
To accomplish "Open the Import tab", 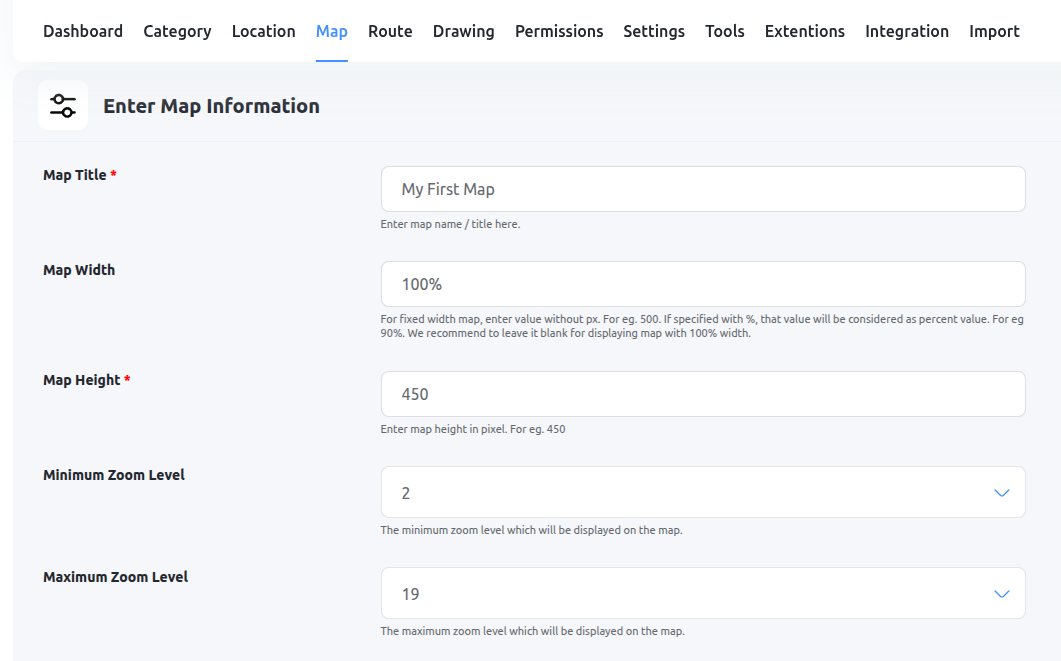I will 994,31.
